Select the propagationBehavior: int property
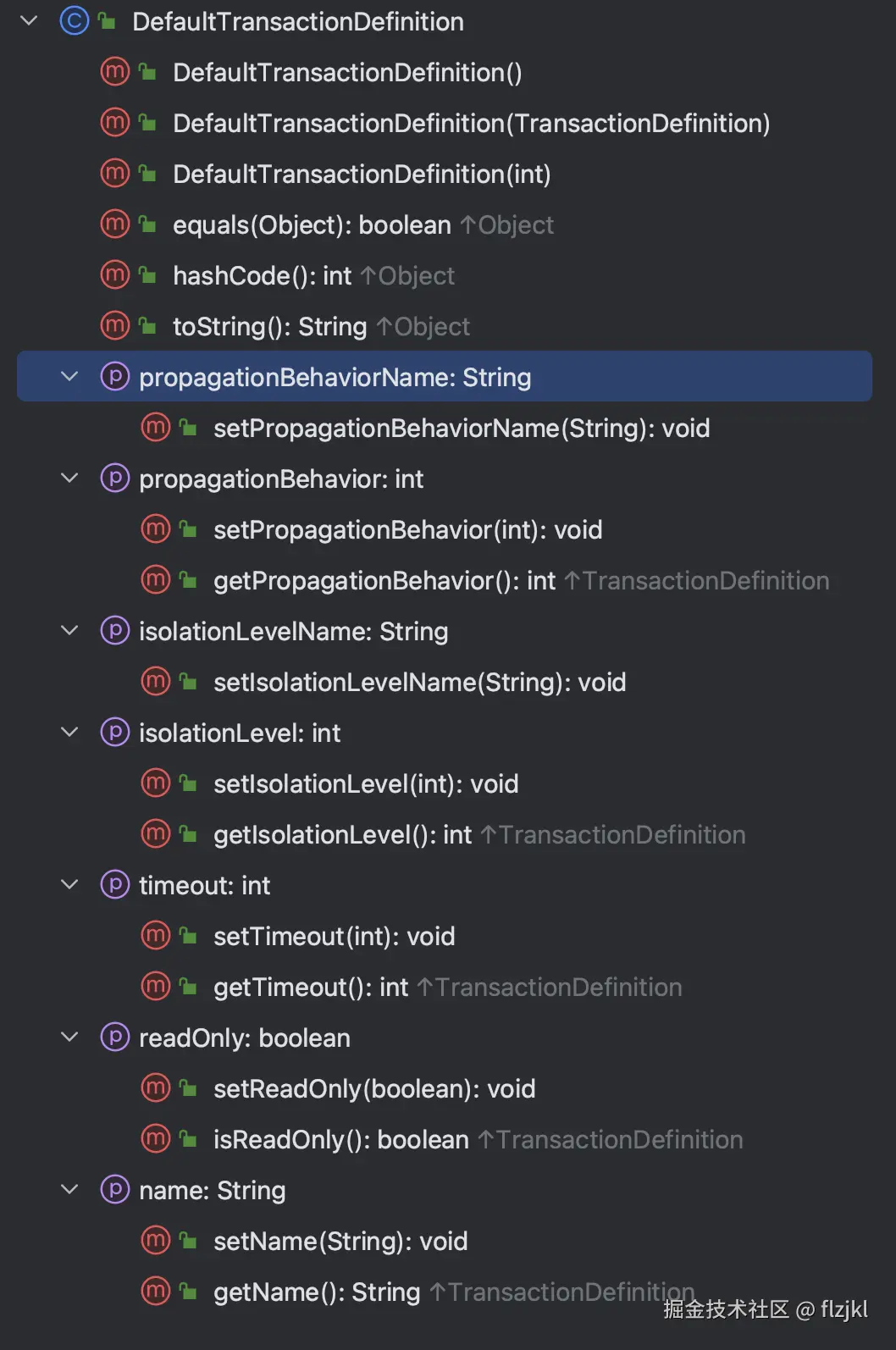This screenshot has width=896, height=1350. click(x=280, y=479)
